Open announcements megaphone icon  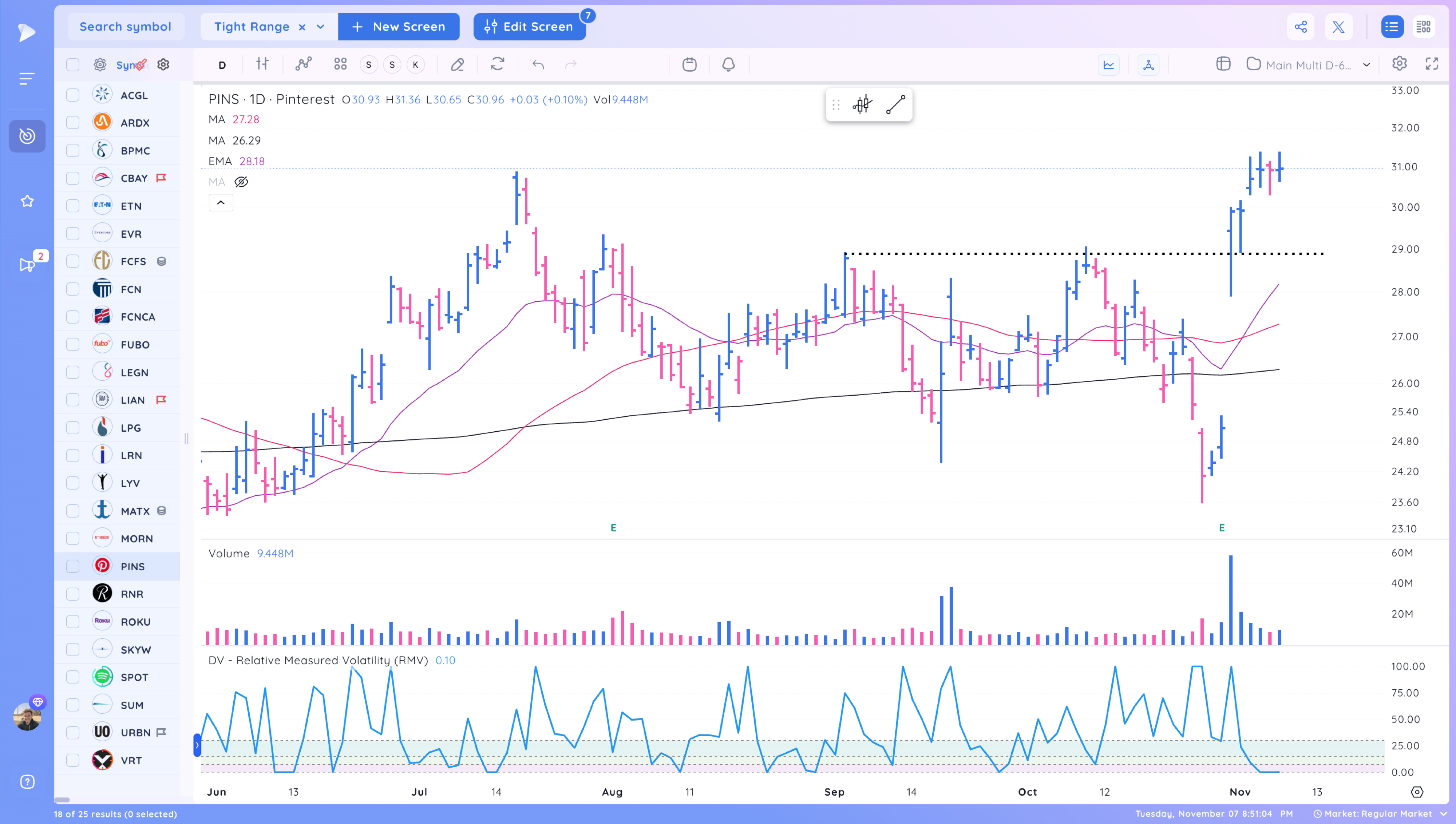[x=27, y=264]
